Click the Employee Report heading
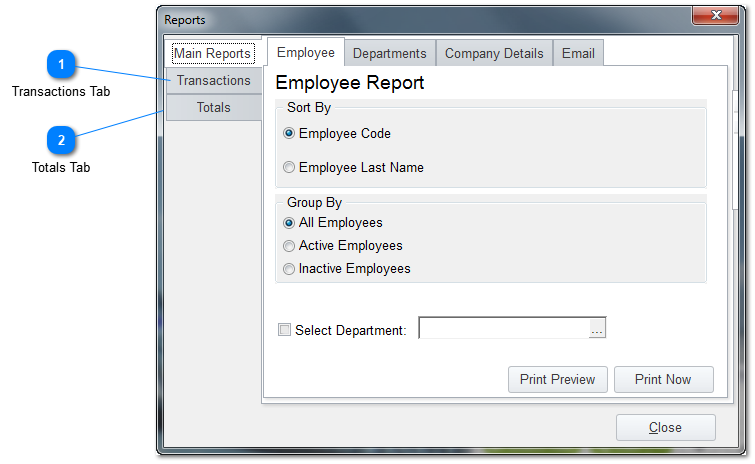This screenshot has height=464, width=755. point(350,83)
